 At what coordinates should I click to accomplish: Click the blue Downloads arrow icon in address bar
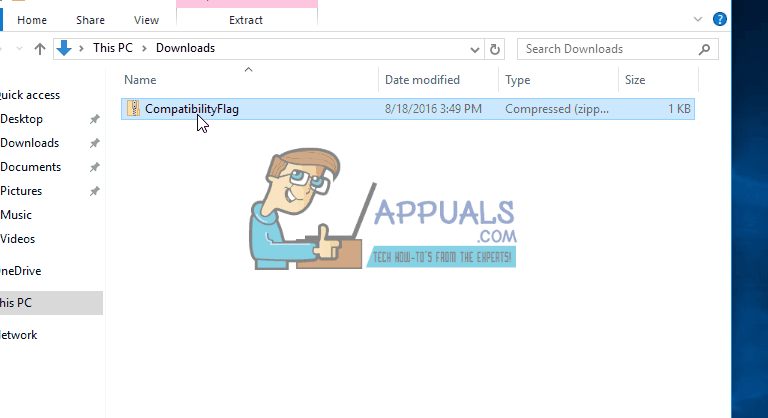(x=64, y=48)
